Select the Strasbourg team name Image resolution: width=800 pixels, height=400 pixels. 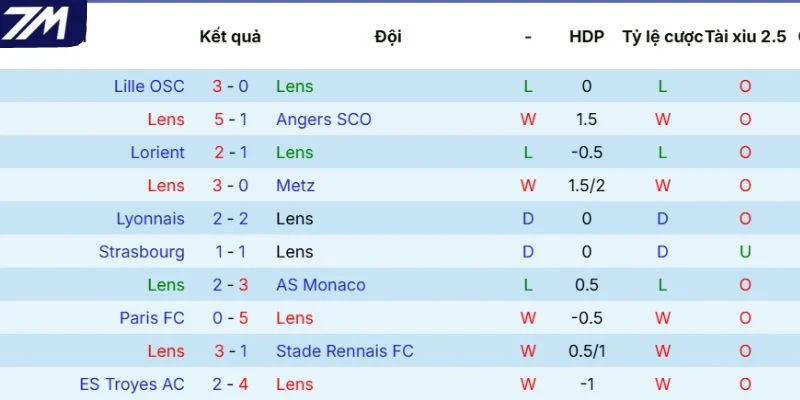click(x=141, y=252)
